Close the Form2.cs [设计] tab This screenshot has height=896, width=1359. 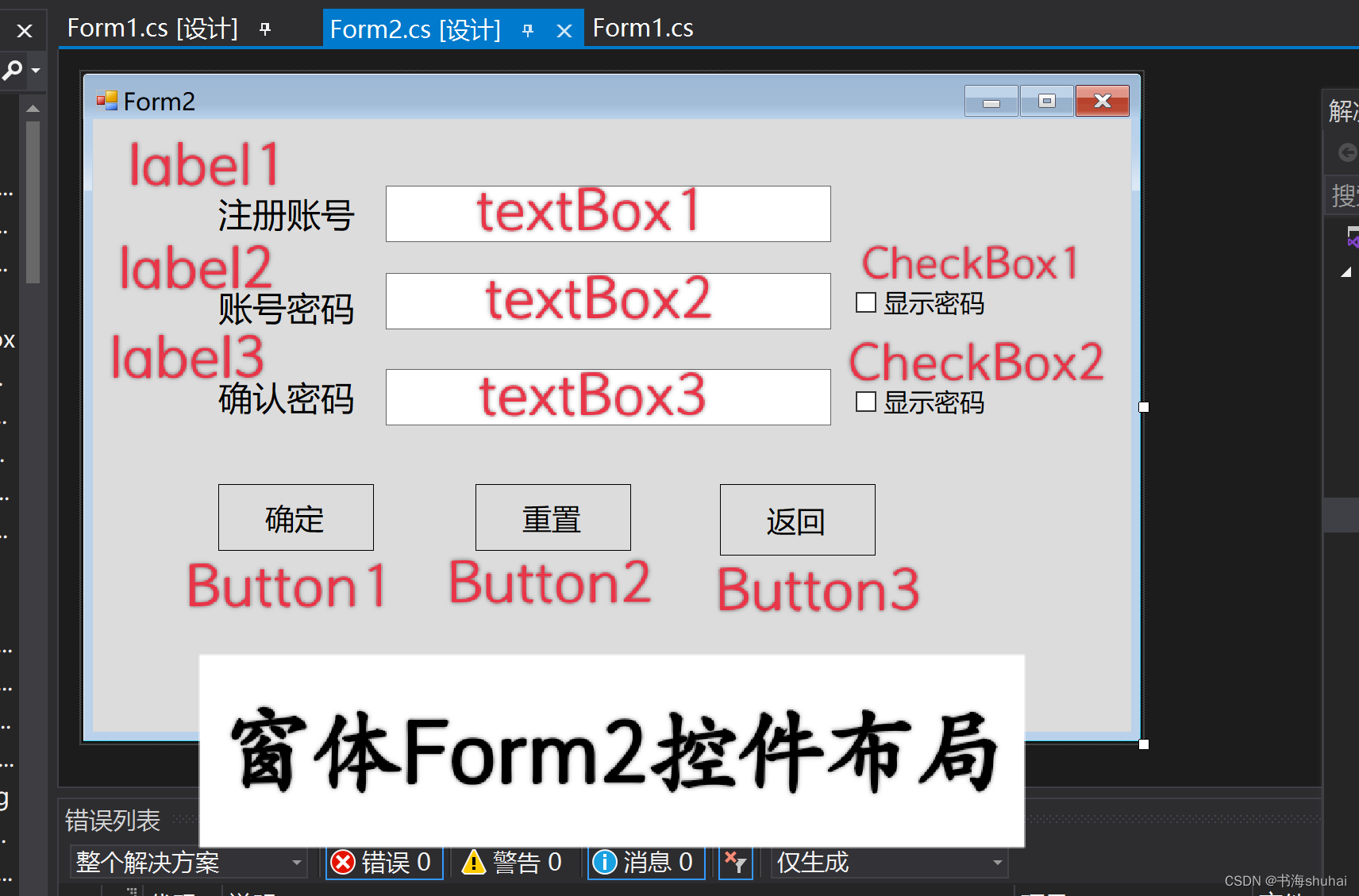pos(564,31)
